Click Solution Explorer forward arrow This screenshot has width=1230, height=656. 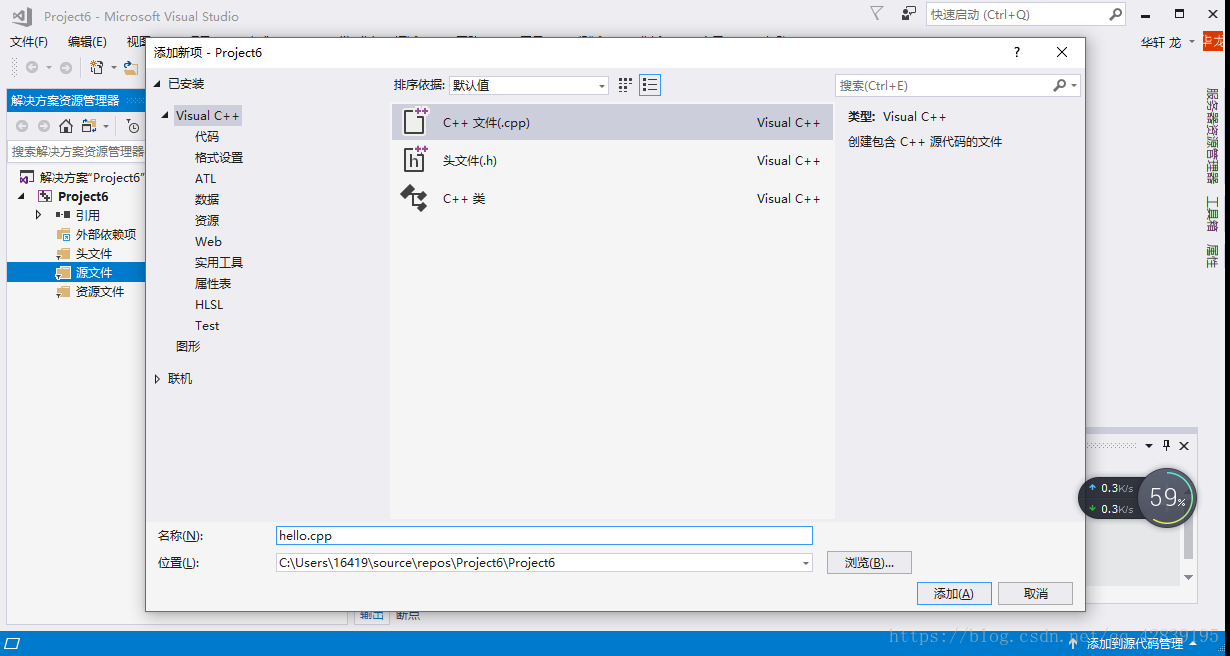click(44, 126)
